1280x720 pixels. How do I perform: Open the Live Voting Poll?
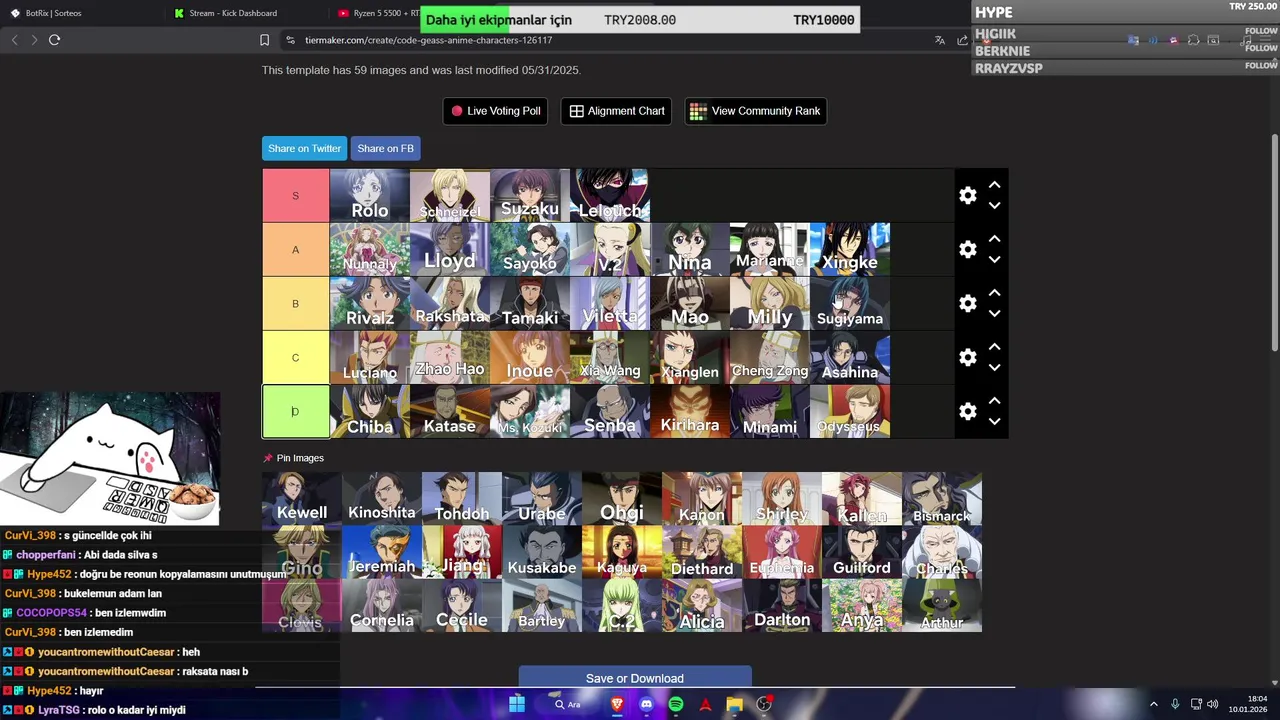(x=496, y=111)
